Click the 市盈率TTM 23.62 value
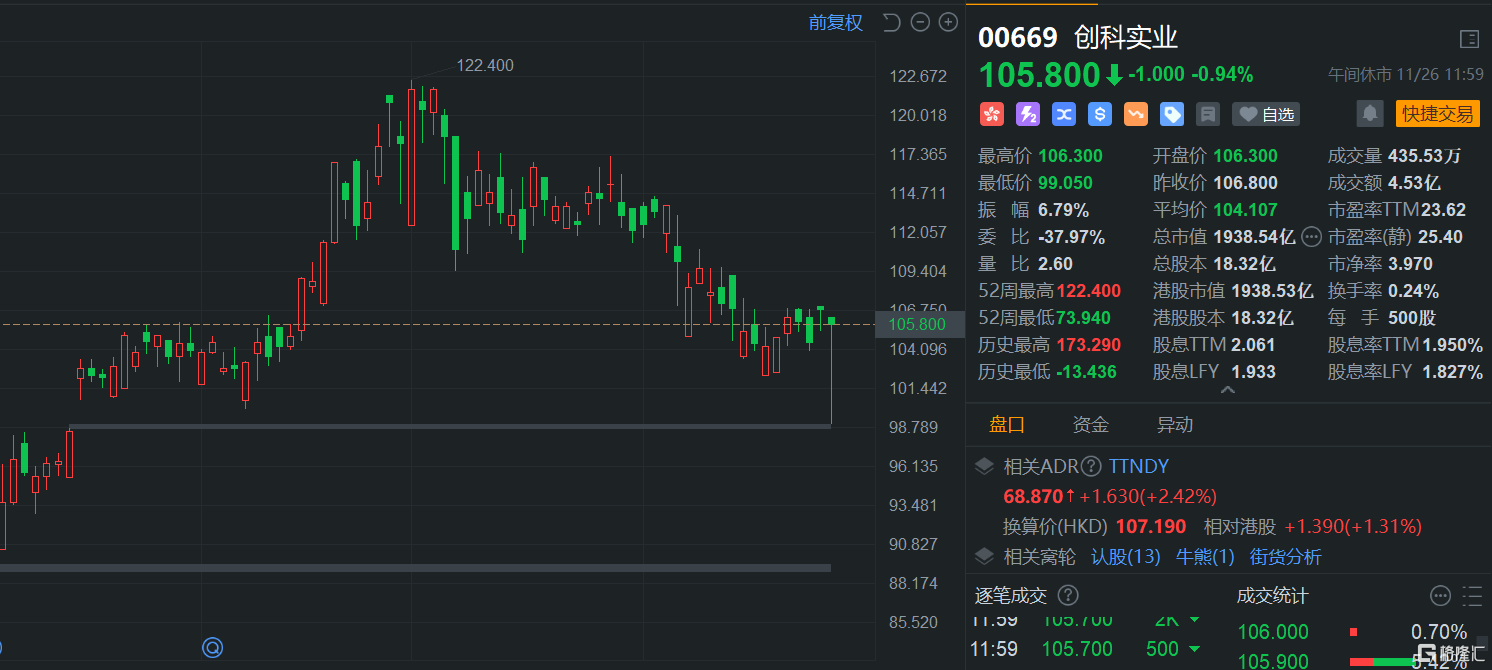The width and height of the screenshot is (1492, 670). [x=1442, y=210]
